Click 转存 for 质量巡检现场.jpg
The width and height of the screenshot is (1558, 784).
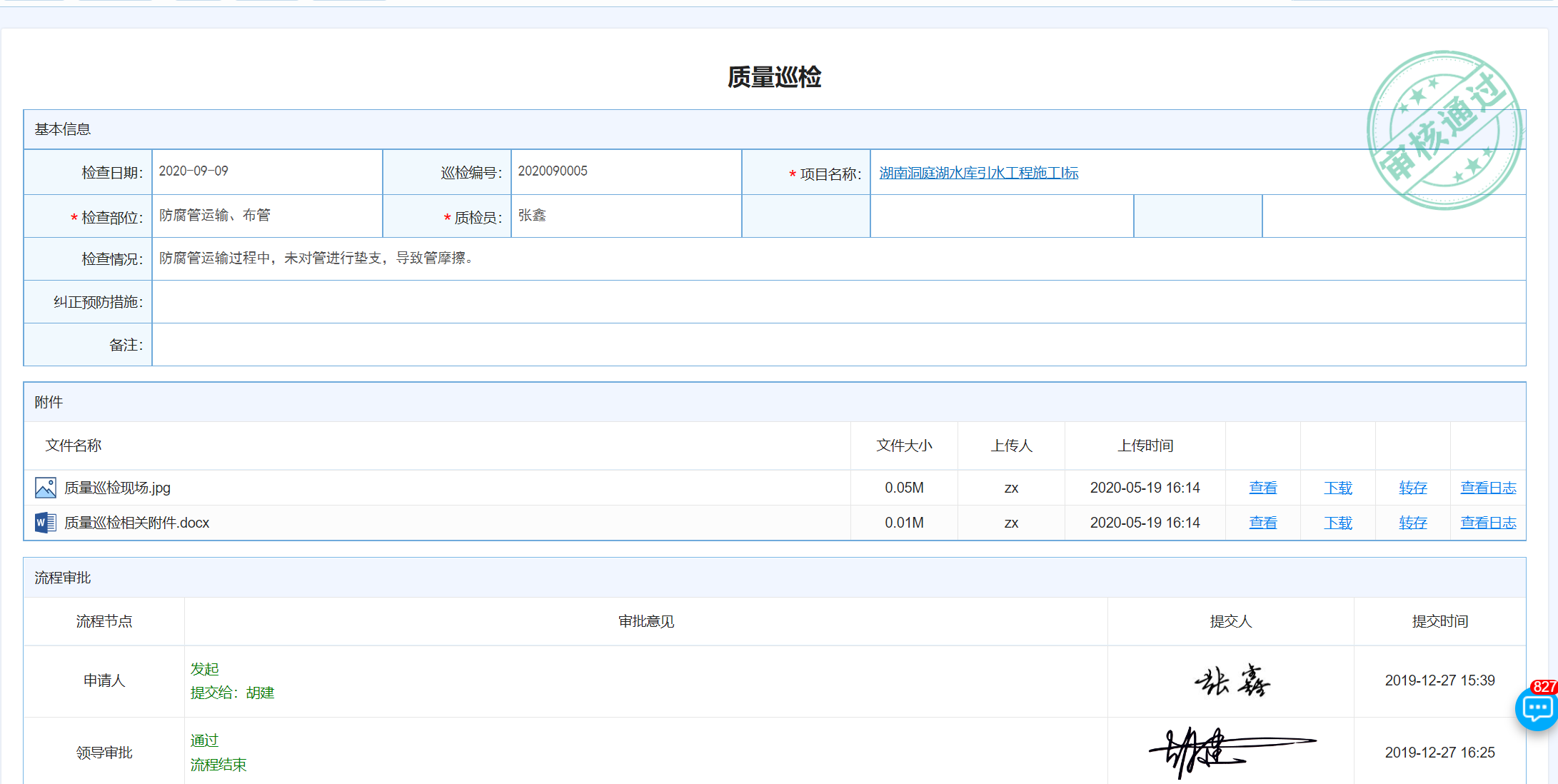pos(1412,488)
